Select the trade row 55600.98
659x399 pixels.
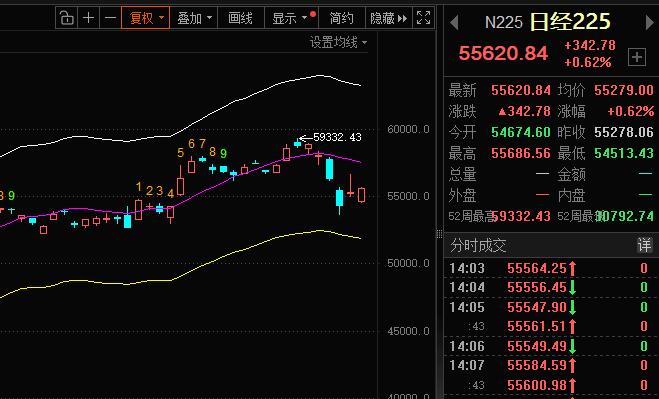tap(551, 385)
